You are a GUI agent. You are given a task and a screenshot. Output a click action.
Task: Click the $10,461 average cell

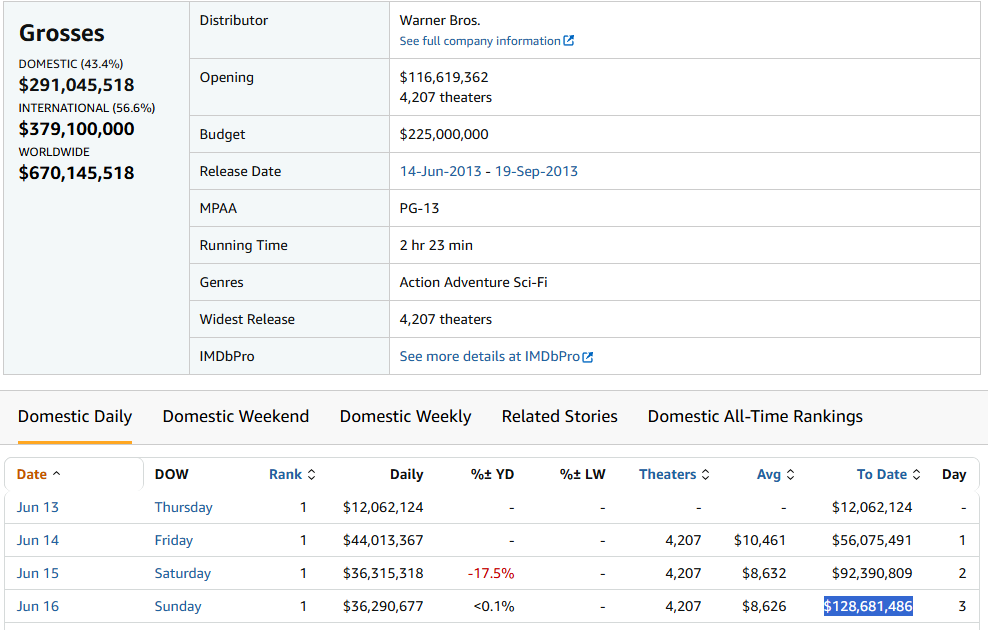coord(760,541)
